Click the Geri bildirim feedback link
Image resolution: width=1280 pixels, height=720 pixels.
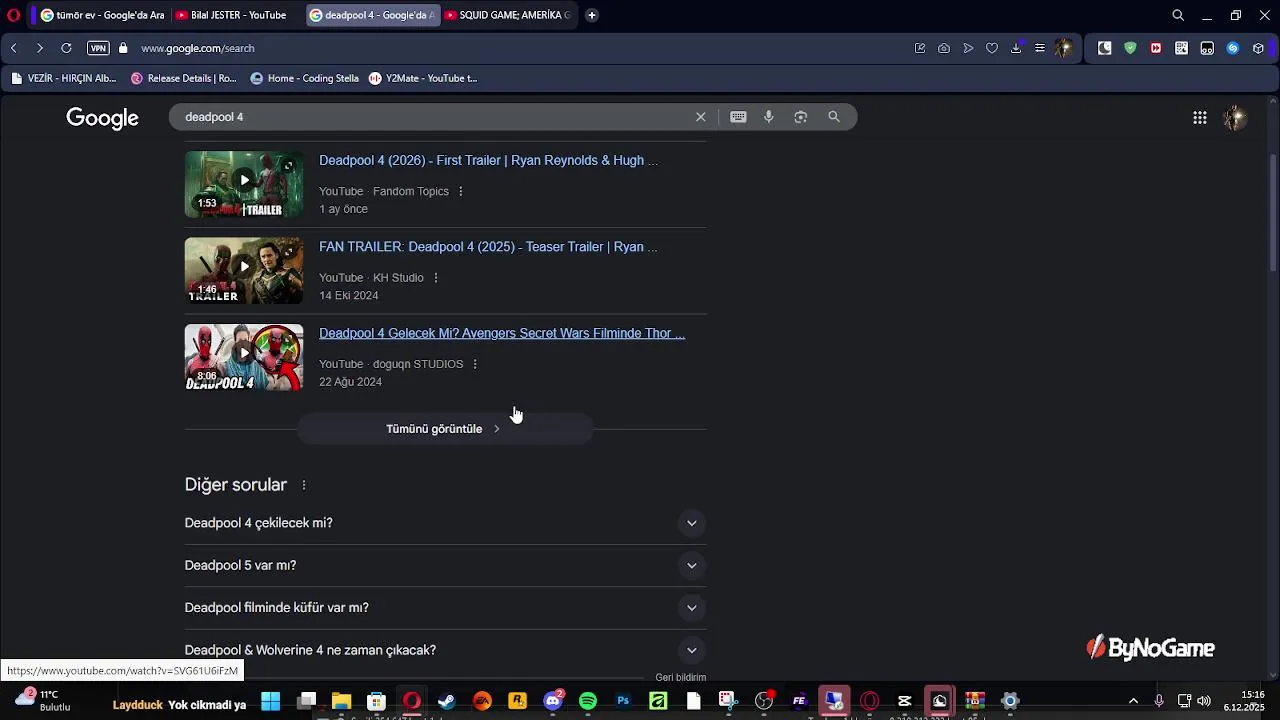681,677
